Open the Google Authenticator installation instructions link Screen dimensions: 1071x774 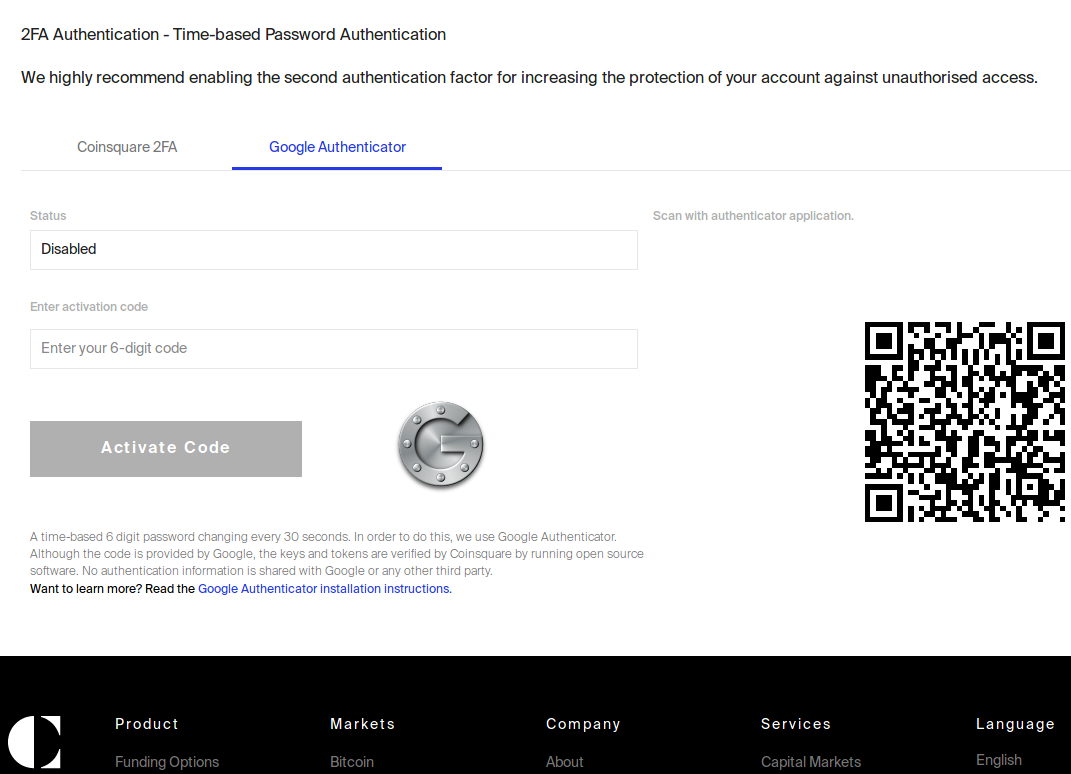click(324, 589)
